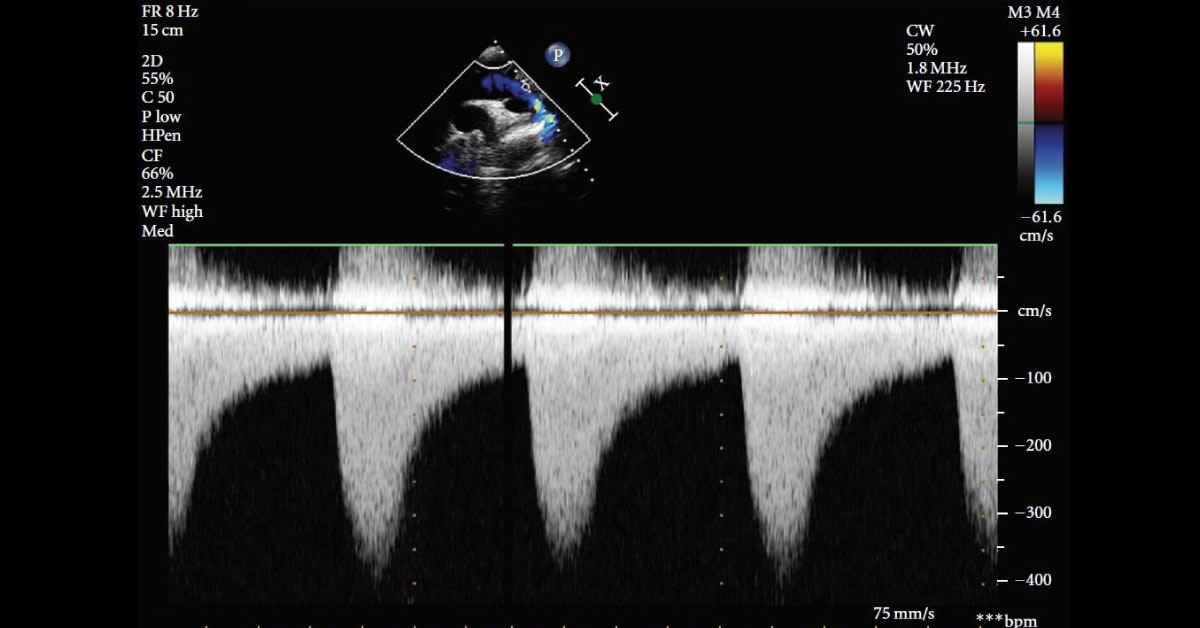Click the 'C 50' compression value
This screenshot has height=628, width=1200.
click(160, 98)
